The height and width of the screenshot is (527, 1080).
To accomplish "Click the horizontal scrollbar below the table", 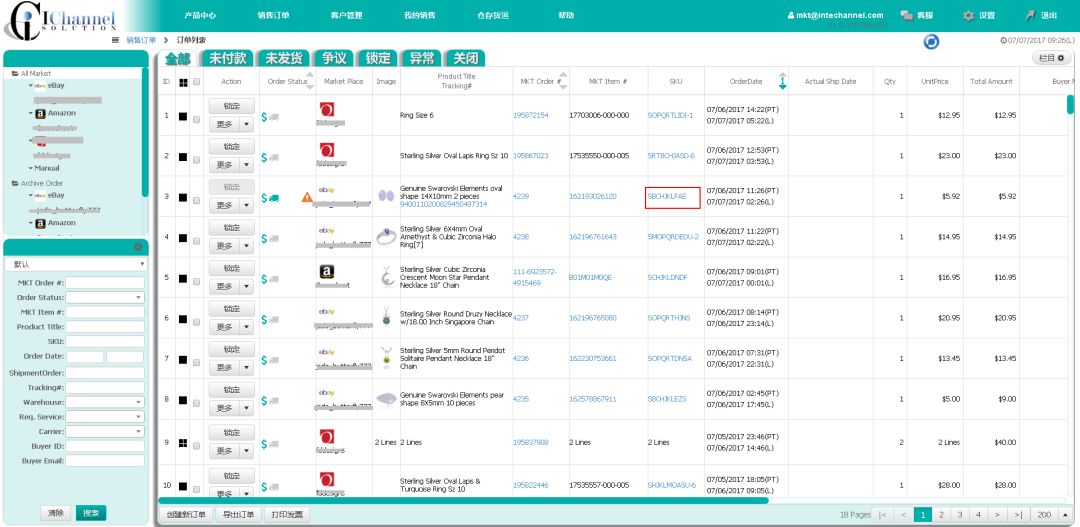I will click(463, 501).
